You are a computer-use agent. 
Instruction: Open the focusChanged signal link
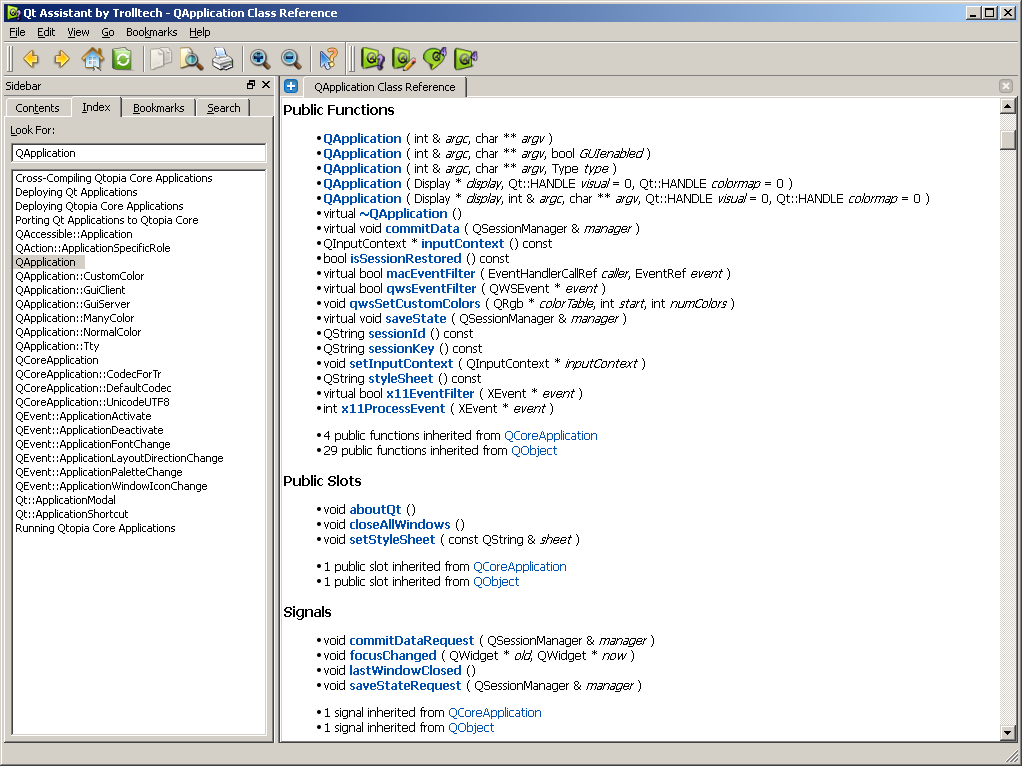pyautogui.click(x=393, y=656)
